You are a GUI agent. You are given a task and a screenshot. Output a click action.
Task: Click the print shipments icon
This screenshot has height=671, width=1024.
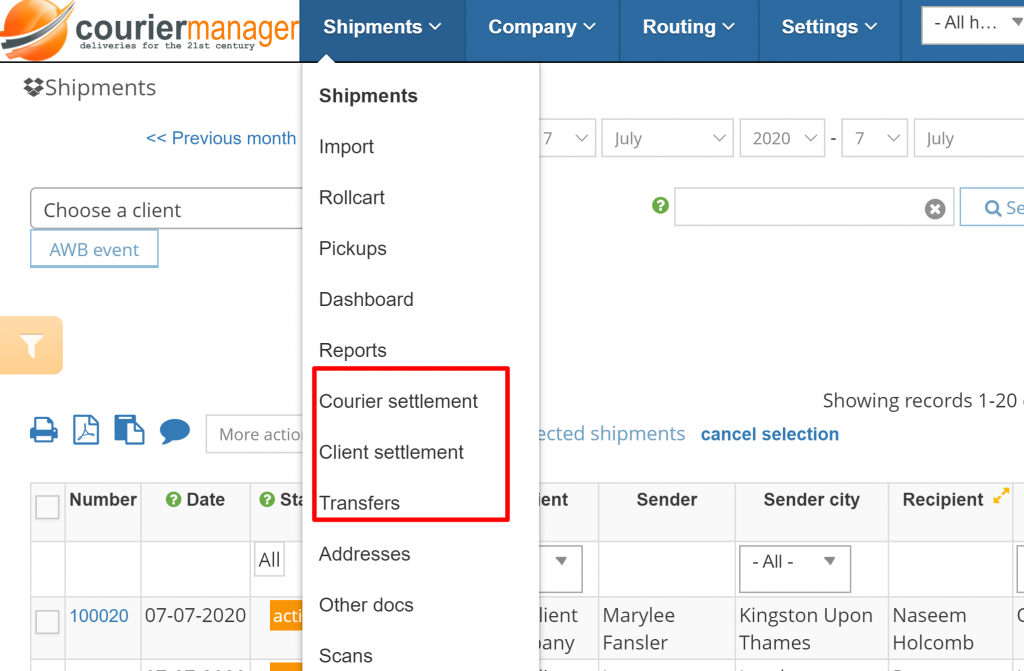point(43,431)
